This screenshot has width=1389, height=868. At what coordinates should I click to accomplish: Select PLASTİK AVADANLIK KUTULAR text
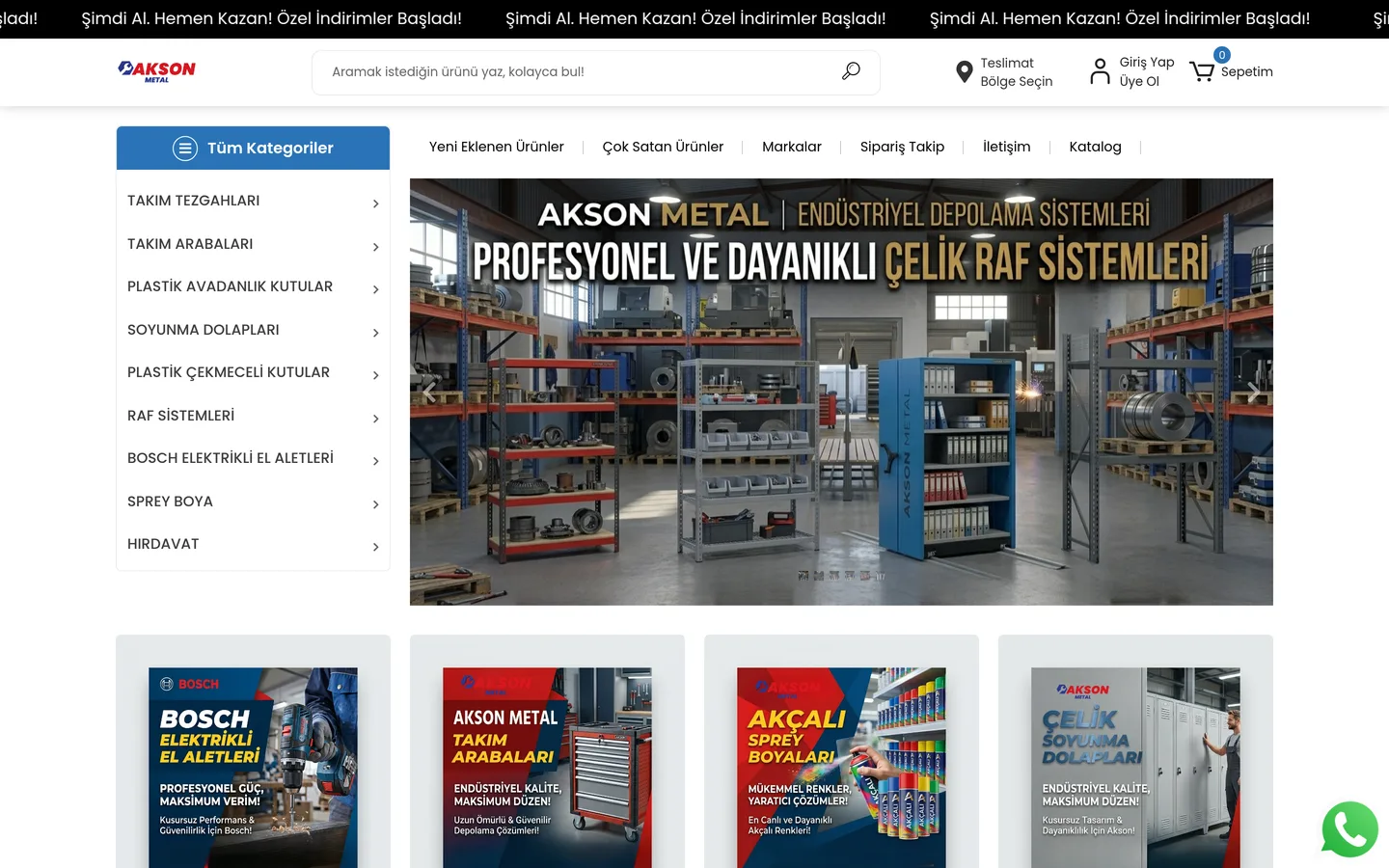pos(230,286)
